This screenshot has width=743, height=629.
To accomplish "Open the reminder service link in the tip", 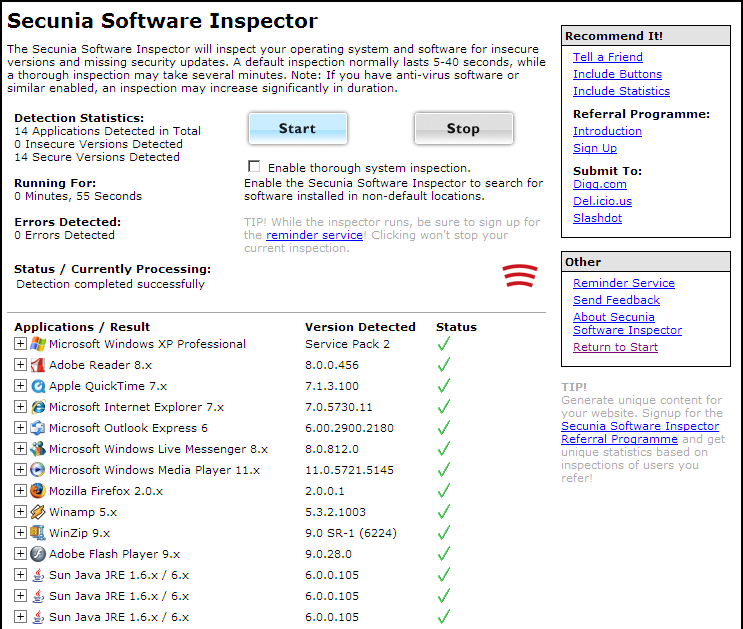I will (x=314, y=235).
